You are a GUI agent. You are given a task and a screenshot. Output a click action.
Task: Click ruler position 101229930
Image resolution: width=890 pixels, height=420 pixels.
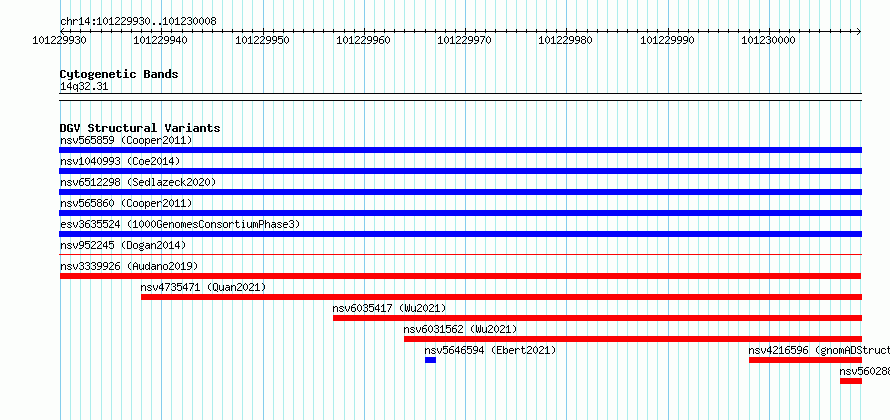pos(59,40)
